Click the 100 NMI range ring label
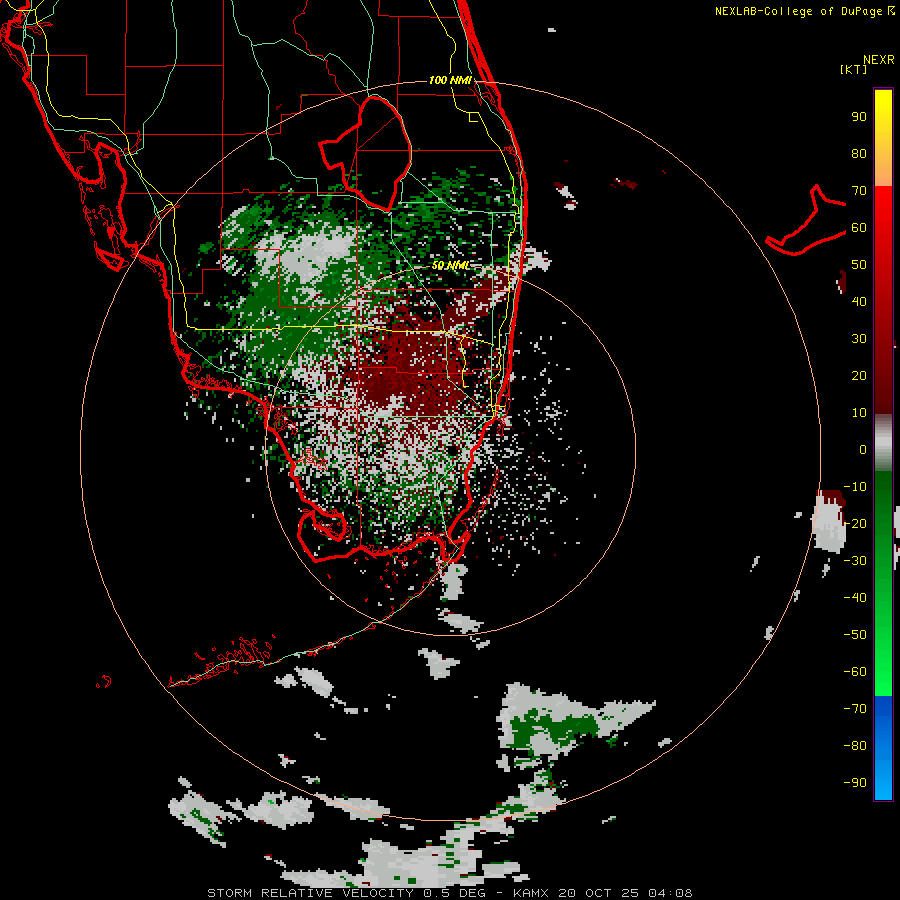 [451, 80]
